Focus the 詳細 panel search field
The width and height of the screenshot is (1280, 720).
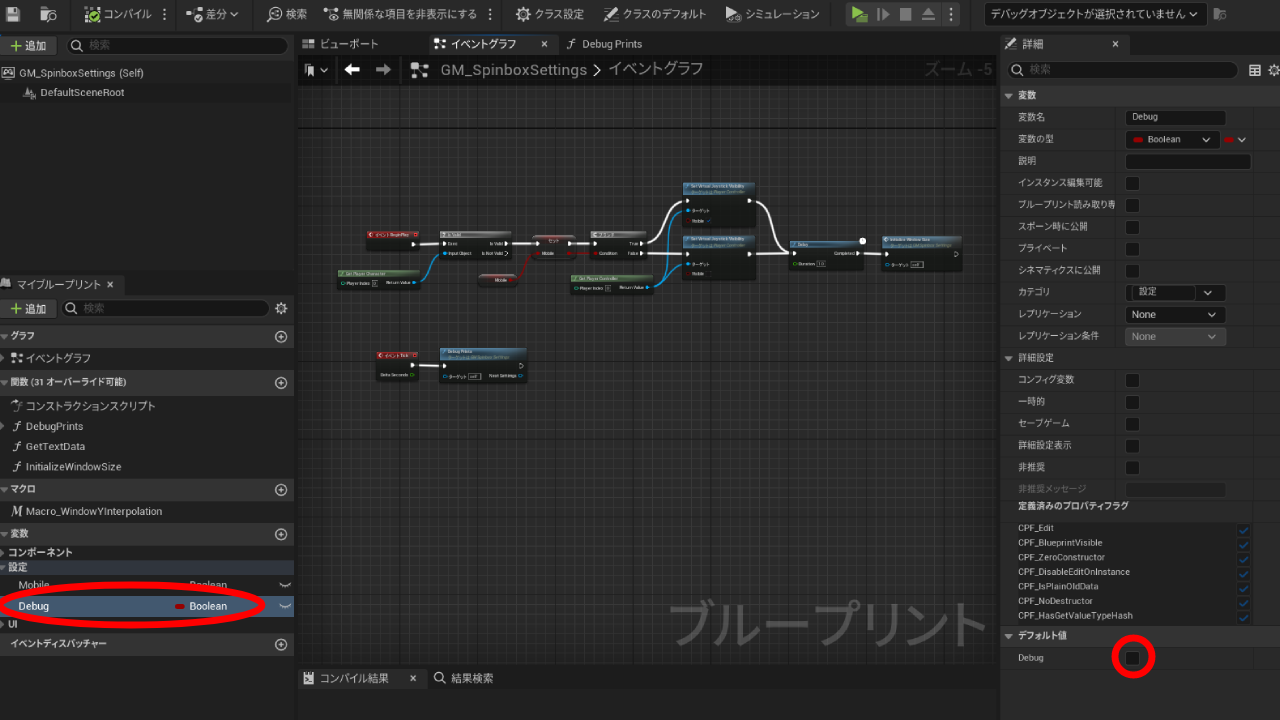click(x=1124, y=70)
